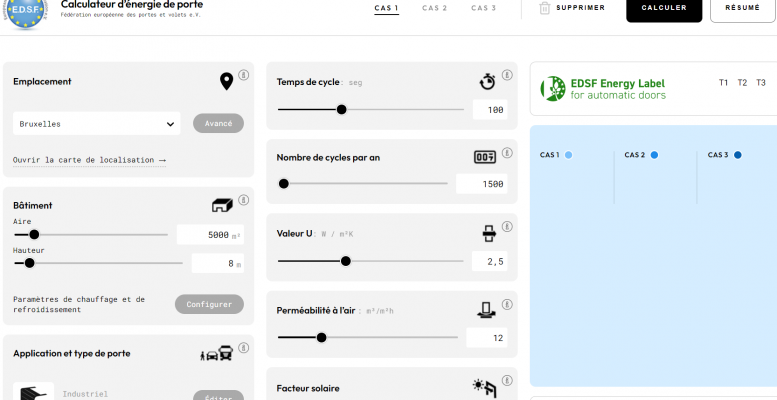Click the EDSF Energy Label leaf logo
777x400 pixels.
(553, 89)
